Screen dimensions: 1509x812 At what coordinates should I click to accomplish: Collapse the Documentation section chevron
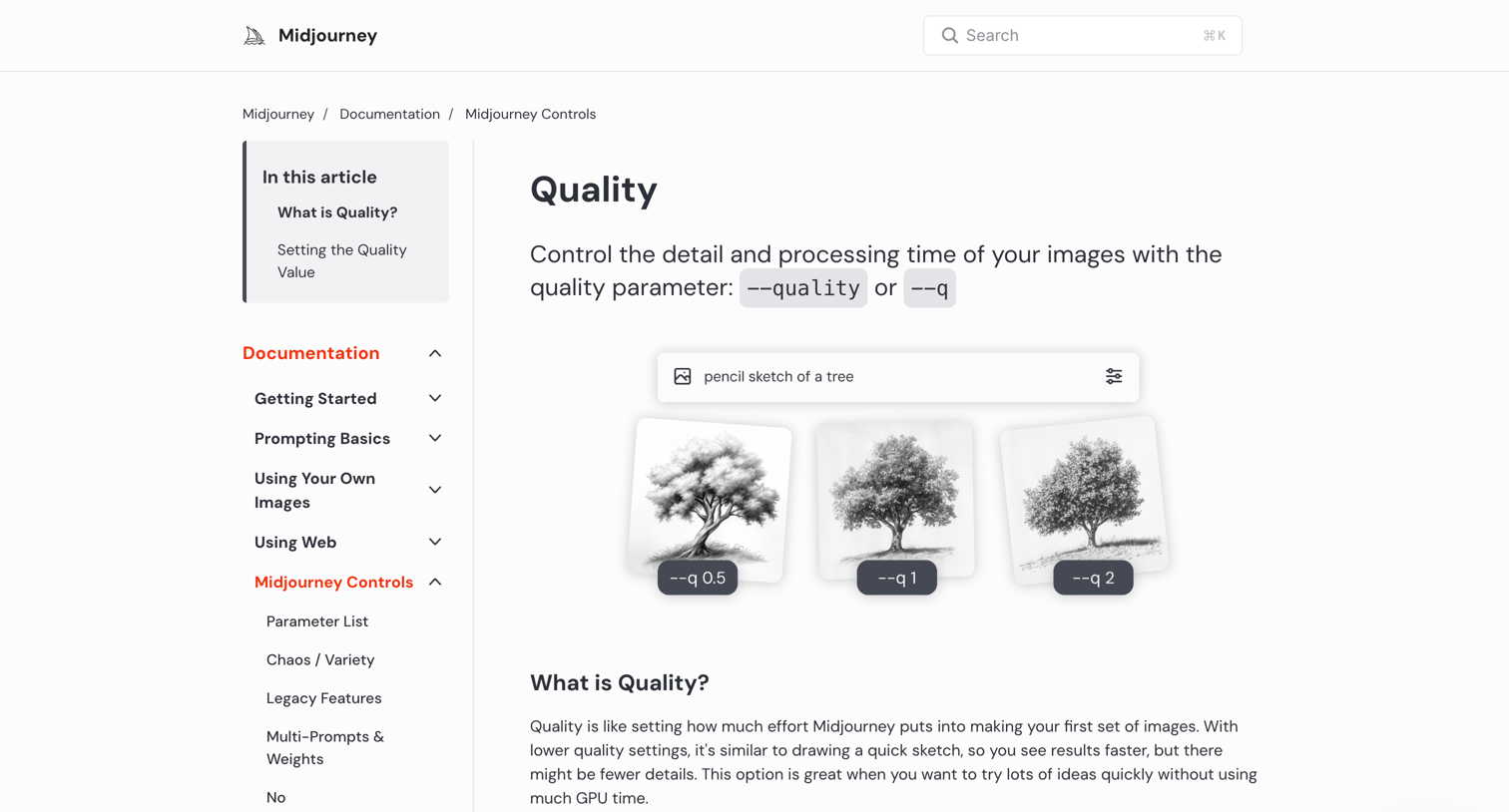(x=435, y=353)
